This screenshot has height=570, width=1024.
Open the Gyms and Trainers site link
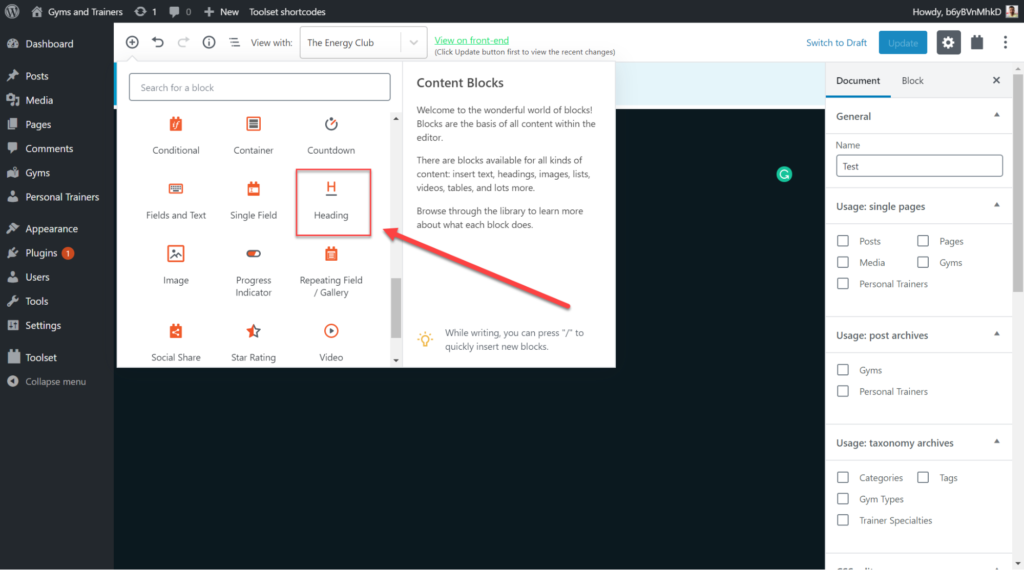[x=77, y=12]
